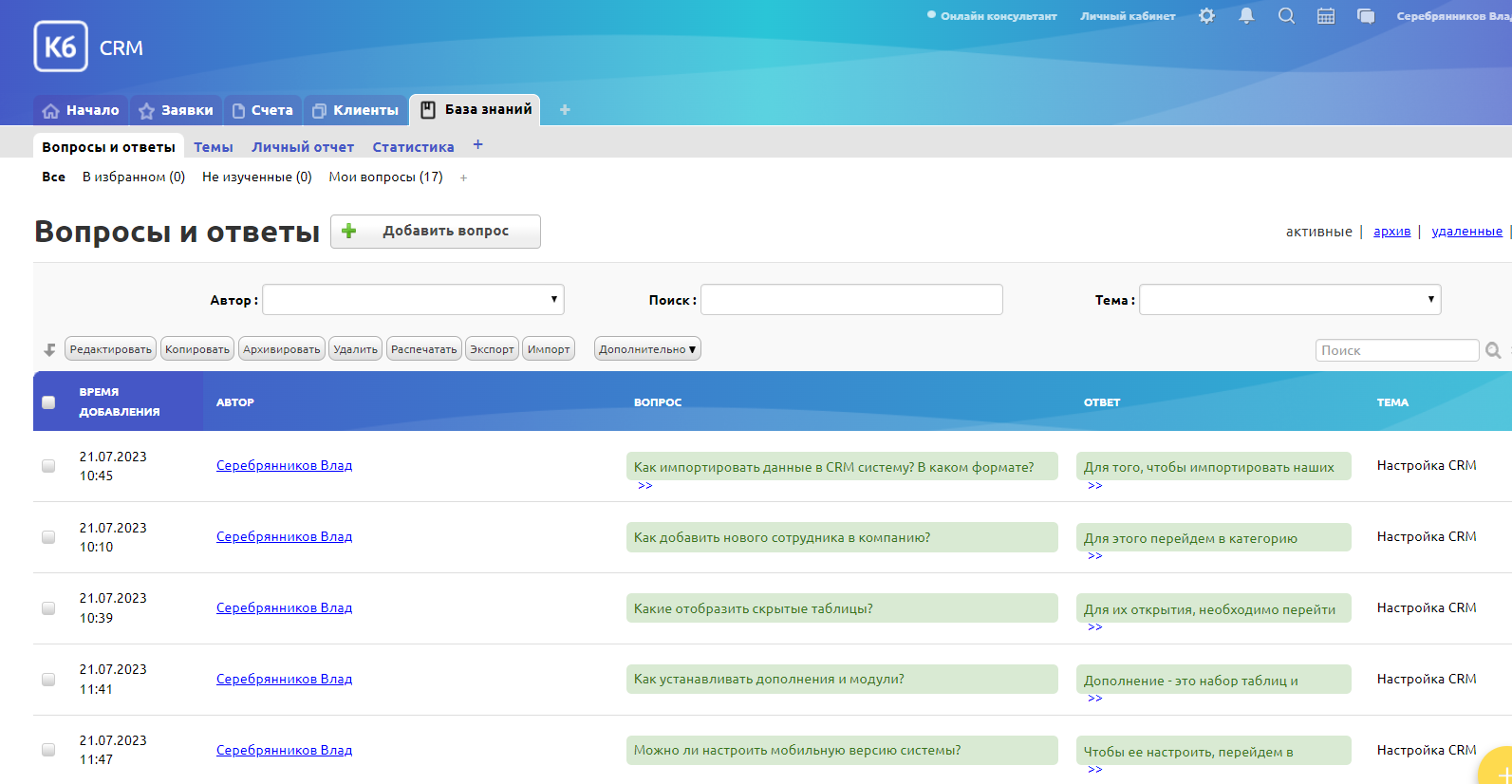Open settings via the gear icon
The image size is (1512, 784).
[x=1206, y=16]
